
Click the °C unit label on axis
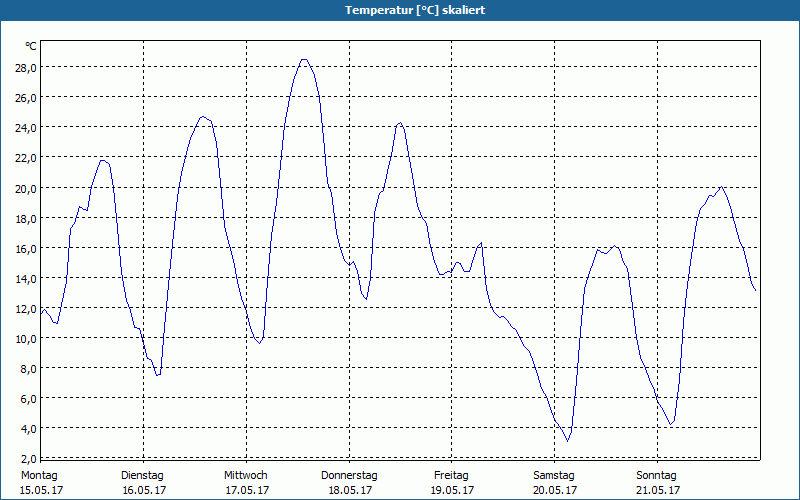coord(31,46)
